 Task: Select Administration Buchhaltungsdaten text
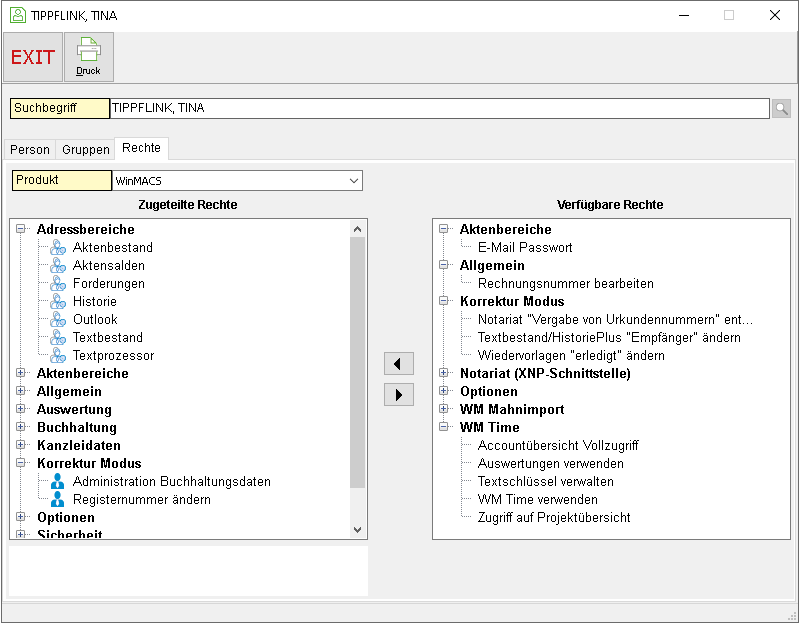click(171, 481)
